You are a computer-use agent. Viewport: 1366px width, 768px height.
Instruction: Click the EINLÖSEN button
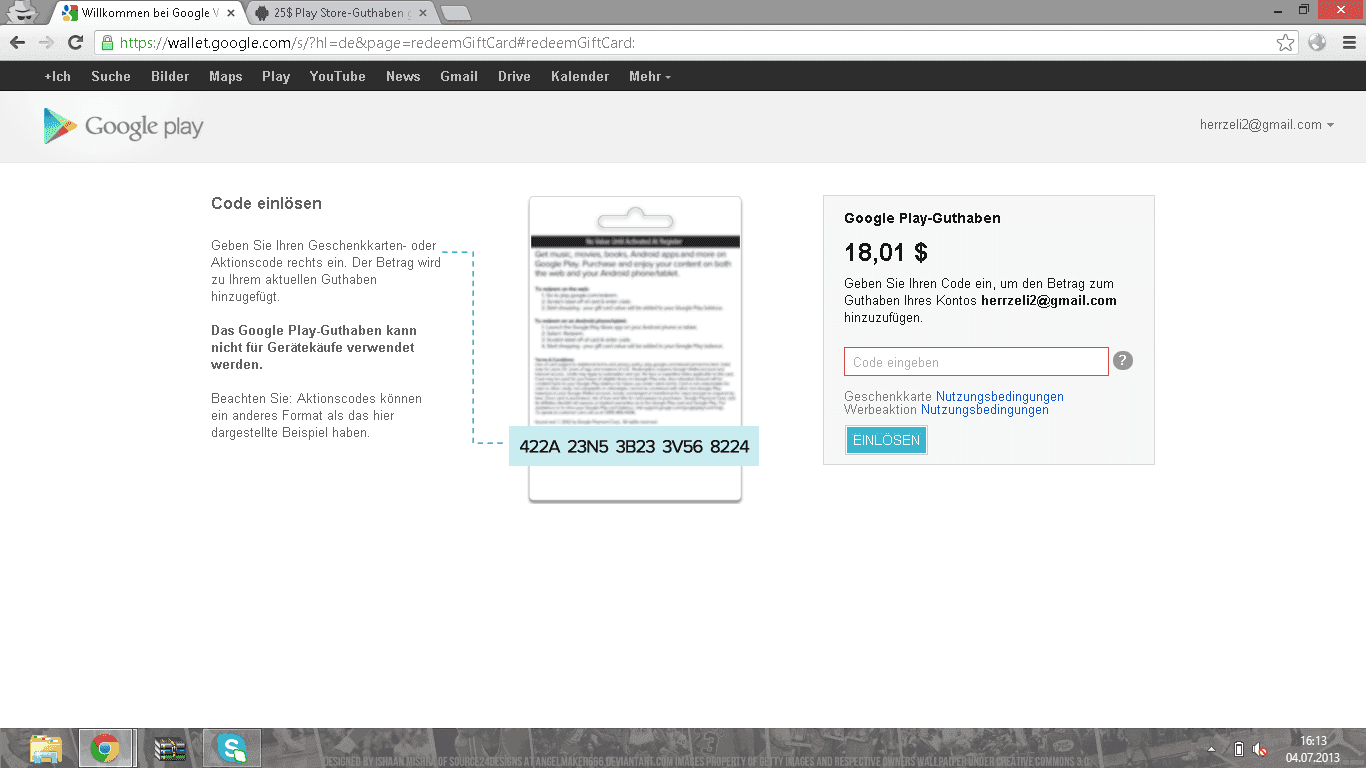coord(886,440)
